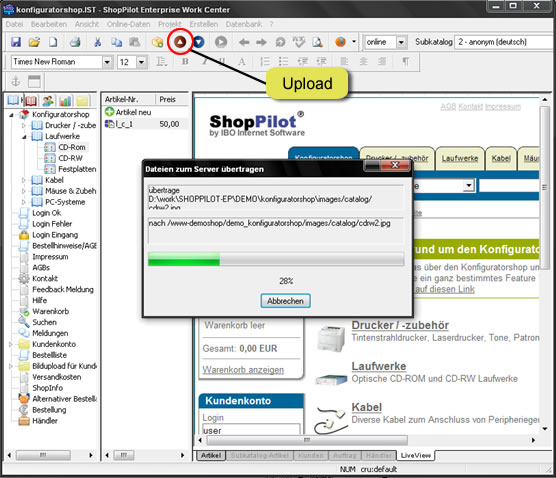
Task: Open the font size 12 dropdown
Action: [x=141, y=62]
